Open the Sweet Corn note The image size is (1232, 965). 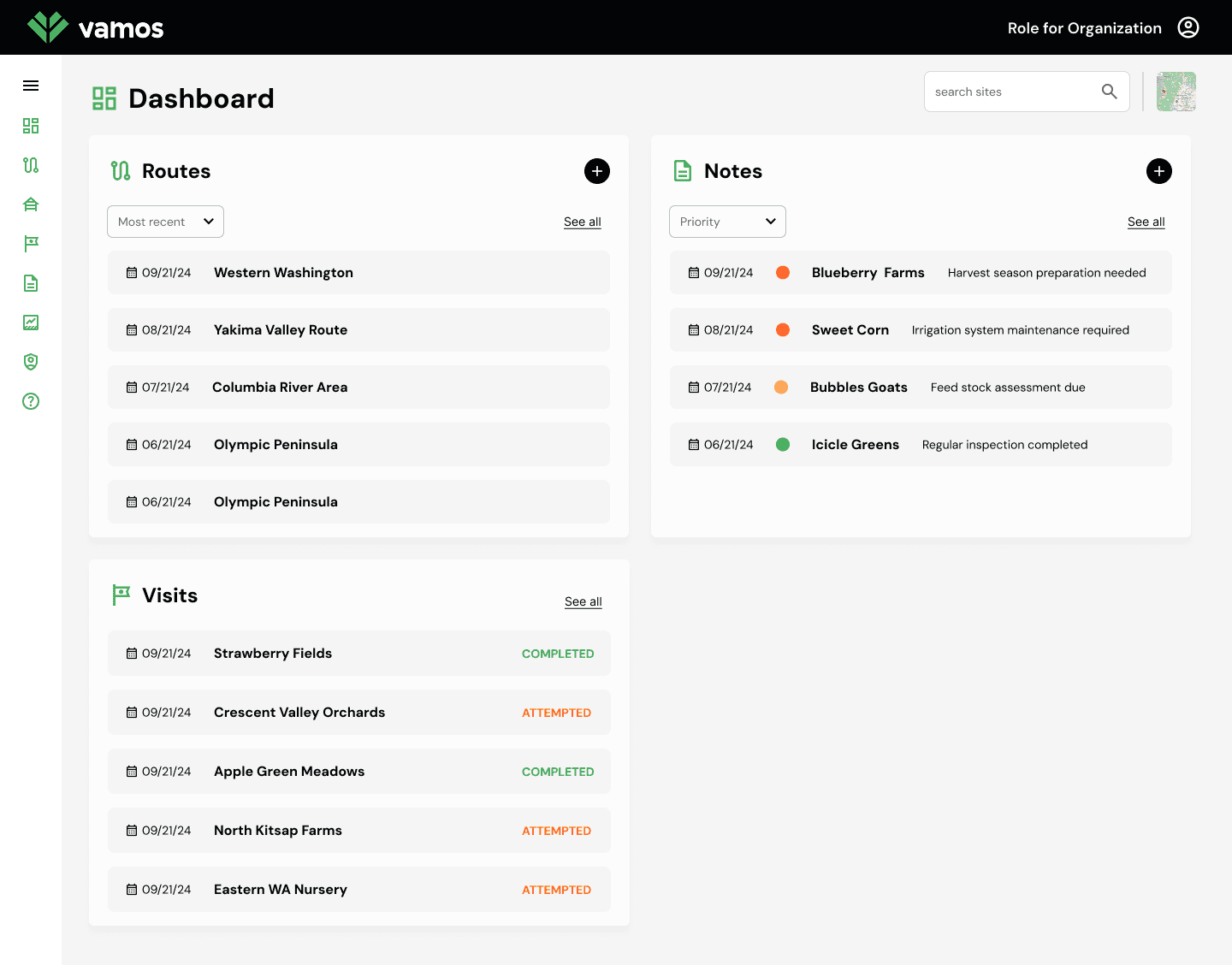tap(921, 330)
